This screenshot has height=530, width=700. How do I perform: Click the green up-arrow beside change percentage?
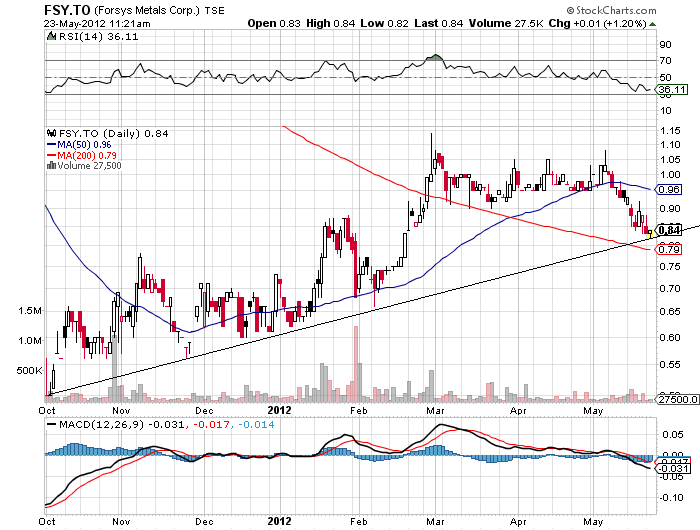coord(652,24)
